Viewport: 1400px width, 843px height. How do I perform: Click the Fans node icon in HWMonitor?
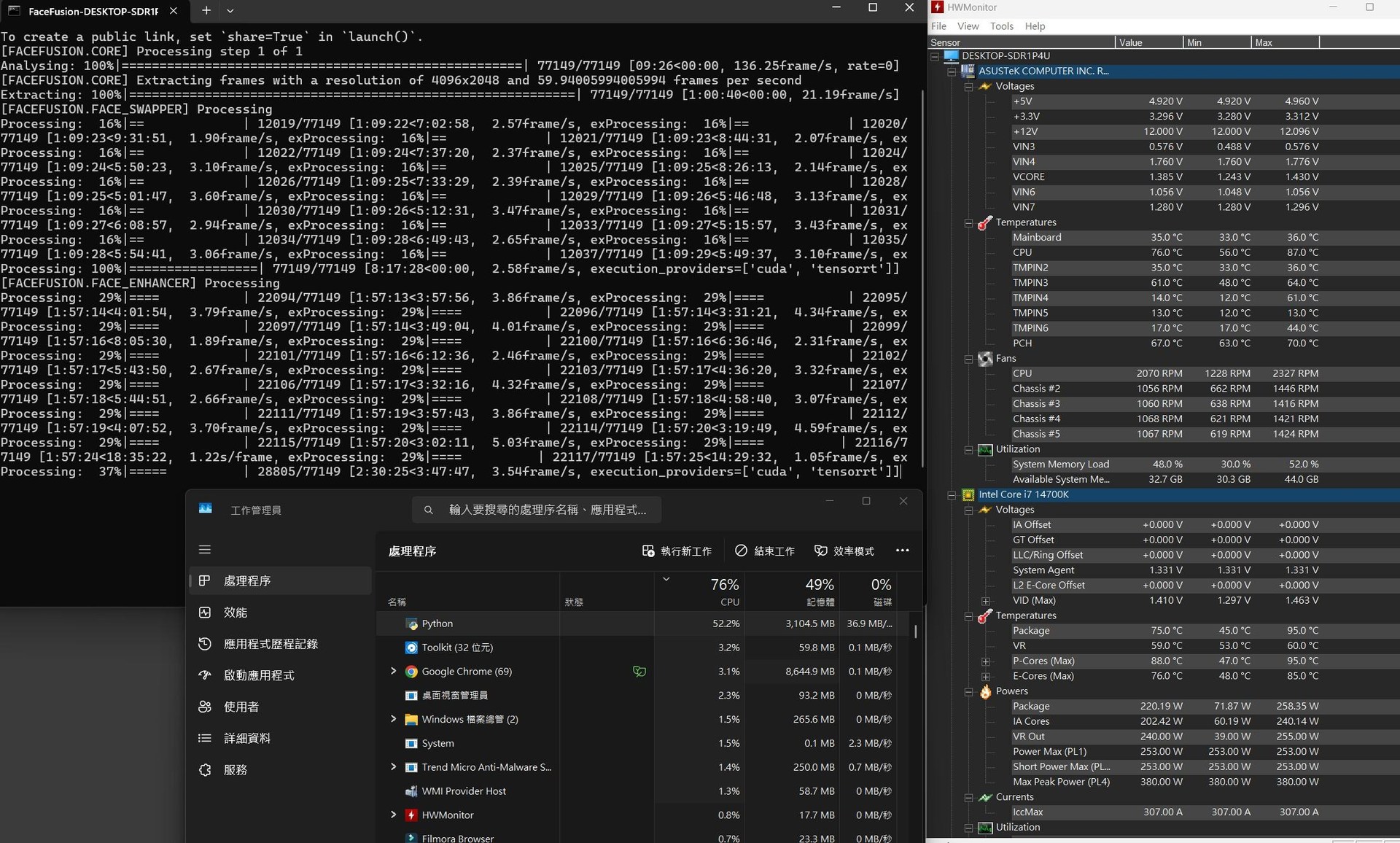(x=985, y=359)
